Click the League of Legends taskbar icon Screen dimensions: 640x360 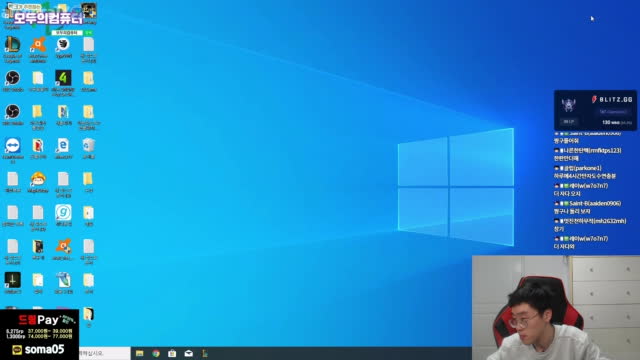204,353
